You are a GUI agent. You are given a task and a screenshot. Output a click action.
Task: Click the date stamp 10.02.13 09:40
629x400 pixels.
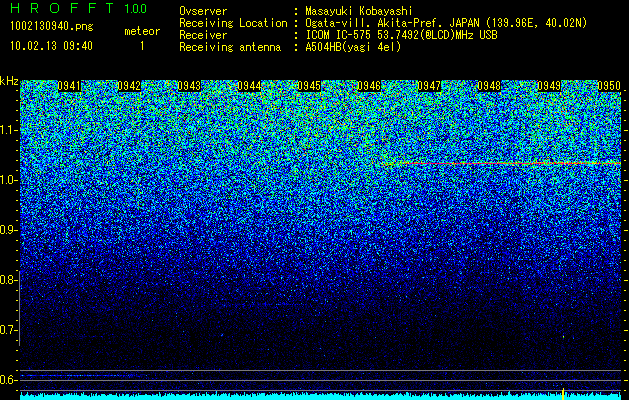pyautogui.click(x=51, y=46)
